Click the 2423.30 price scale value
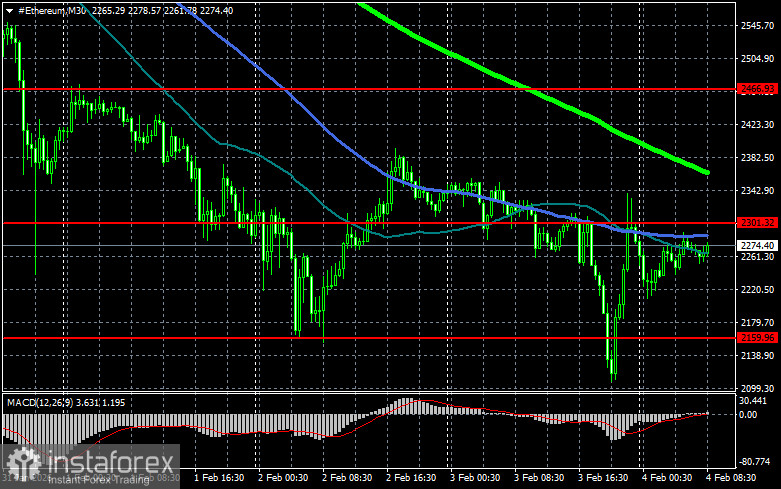This screenshot has width=781, height=489. [758, 124]
